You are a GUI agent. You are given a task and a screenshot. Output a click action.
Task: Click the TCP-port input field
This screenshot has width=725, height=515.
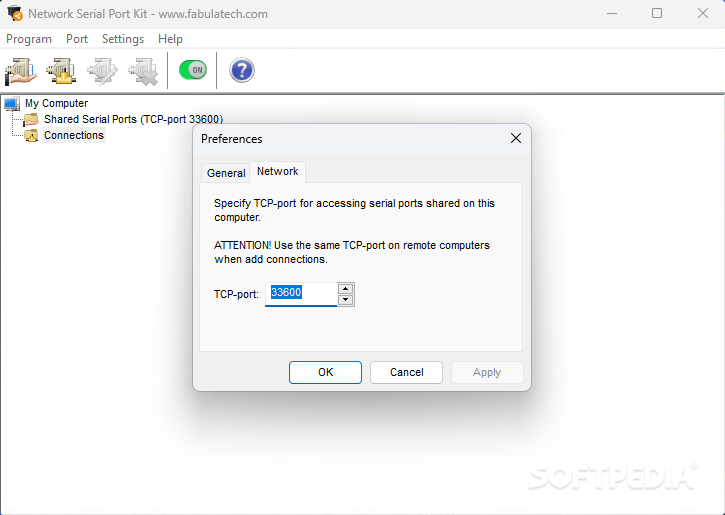click(301, 294)
